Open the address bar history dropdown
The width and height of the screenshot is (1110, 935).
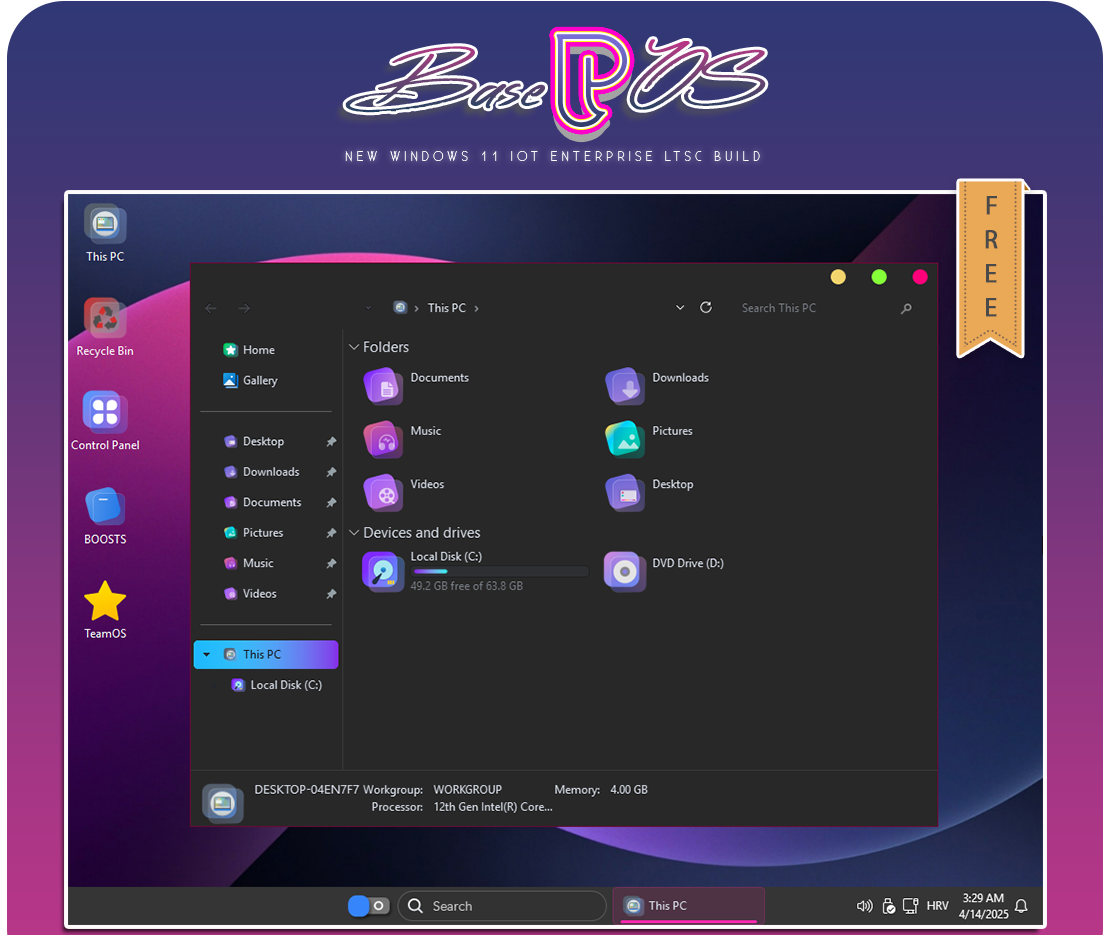click(x=680, y=307)
